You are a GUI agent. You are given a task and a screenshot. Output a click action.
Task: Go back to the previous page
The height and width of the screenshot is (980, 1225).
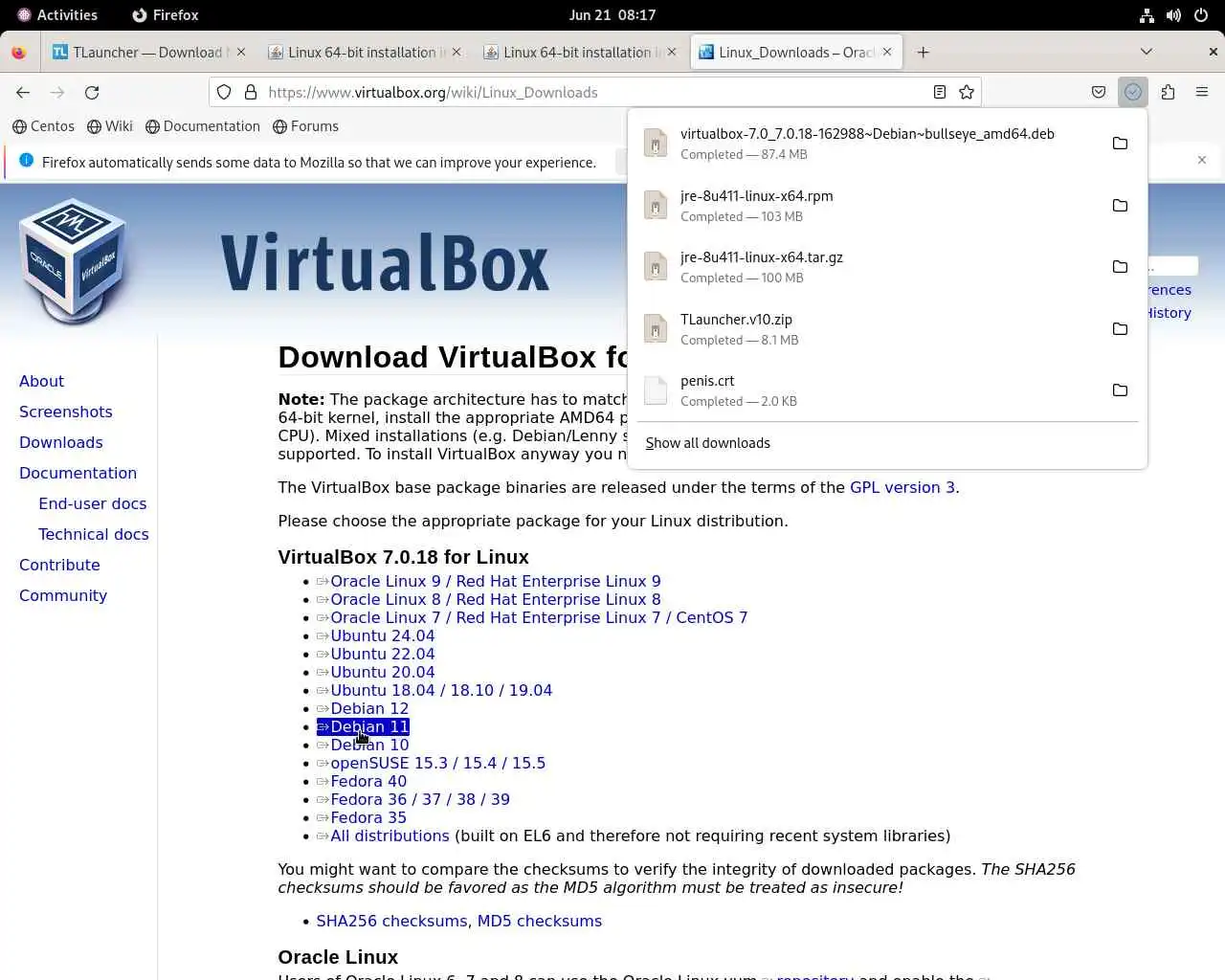23,92
